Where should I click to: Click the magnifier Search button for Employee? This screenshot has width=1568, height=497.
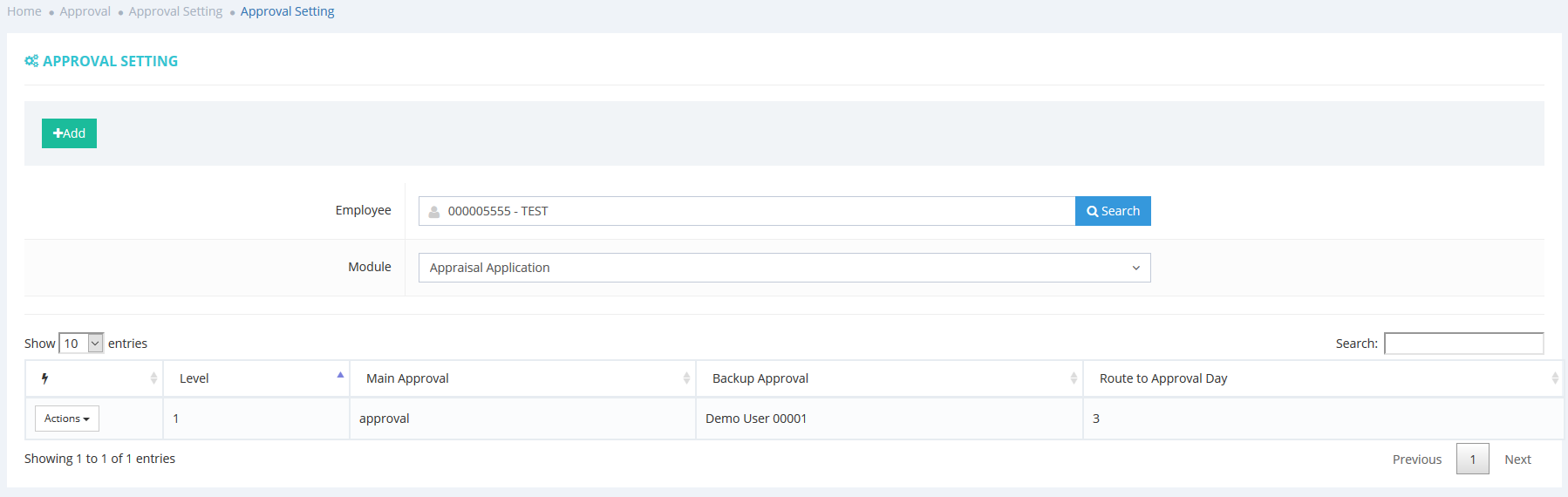click(1113, 211)
